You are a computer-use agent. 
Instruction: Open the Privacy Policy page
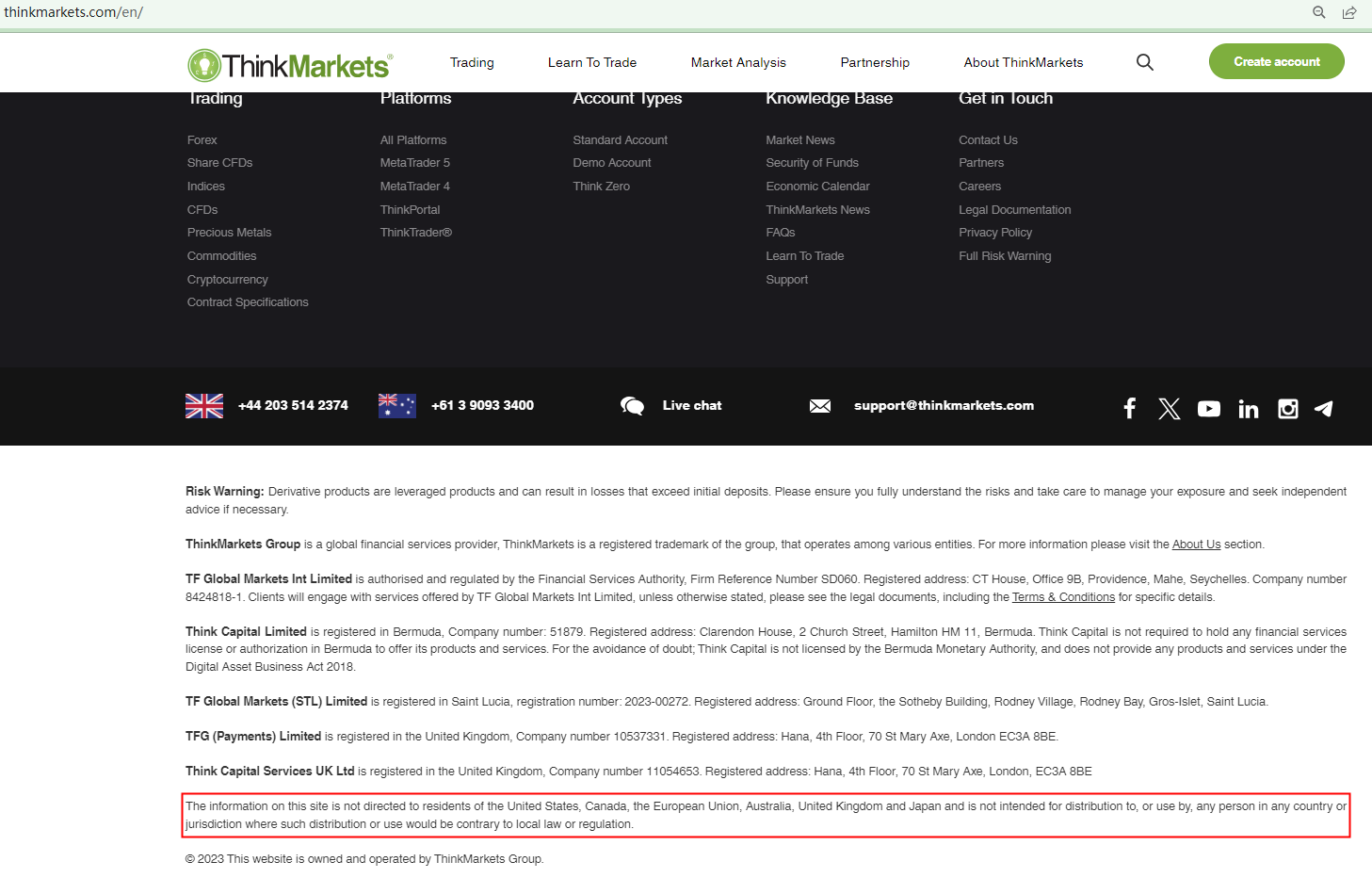(994, 232)
